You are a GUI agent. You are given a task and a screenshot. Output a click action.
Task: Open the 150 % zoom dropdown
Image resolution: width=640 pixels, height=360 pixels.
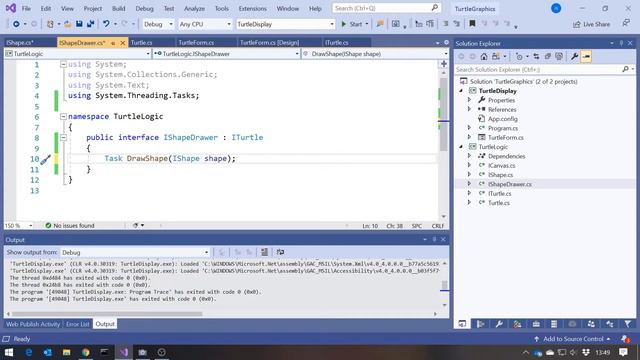pyautogui.click(x=18, y=225)
